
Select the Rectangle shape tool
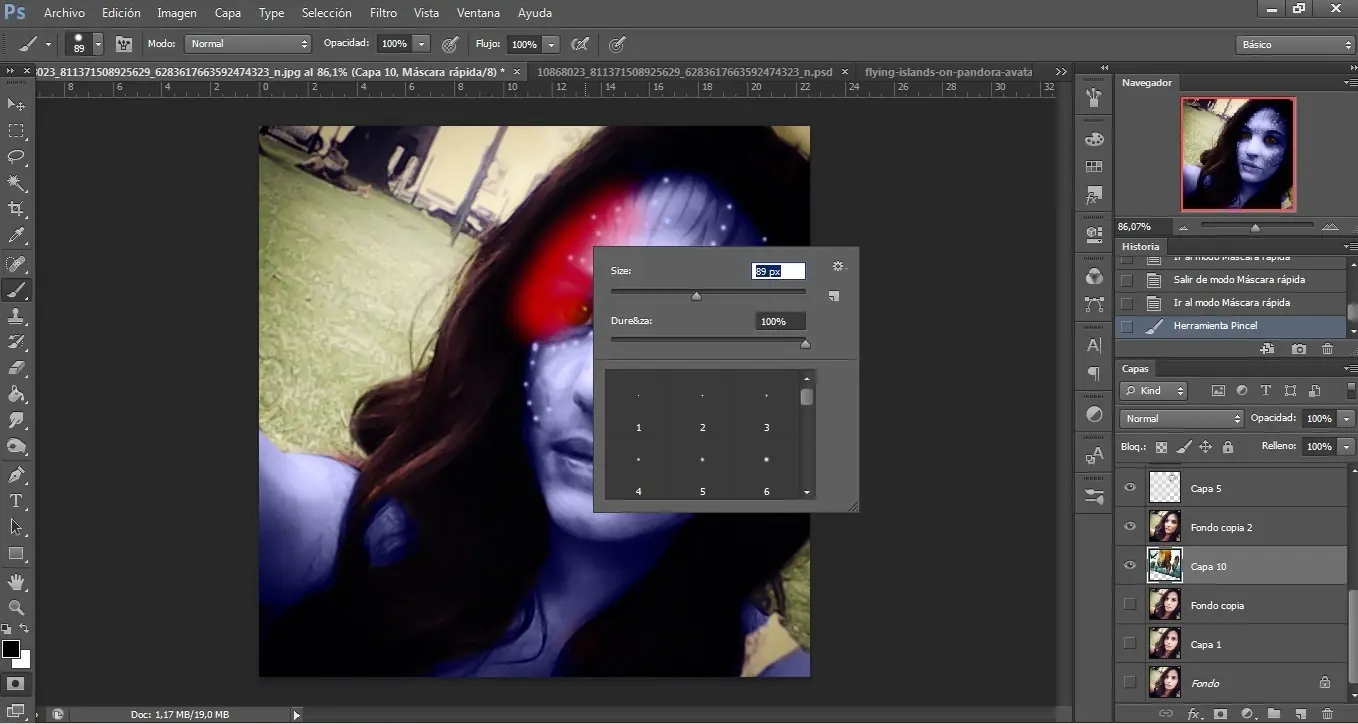[x=16, y=553]
